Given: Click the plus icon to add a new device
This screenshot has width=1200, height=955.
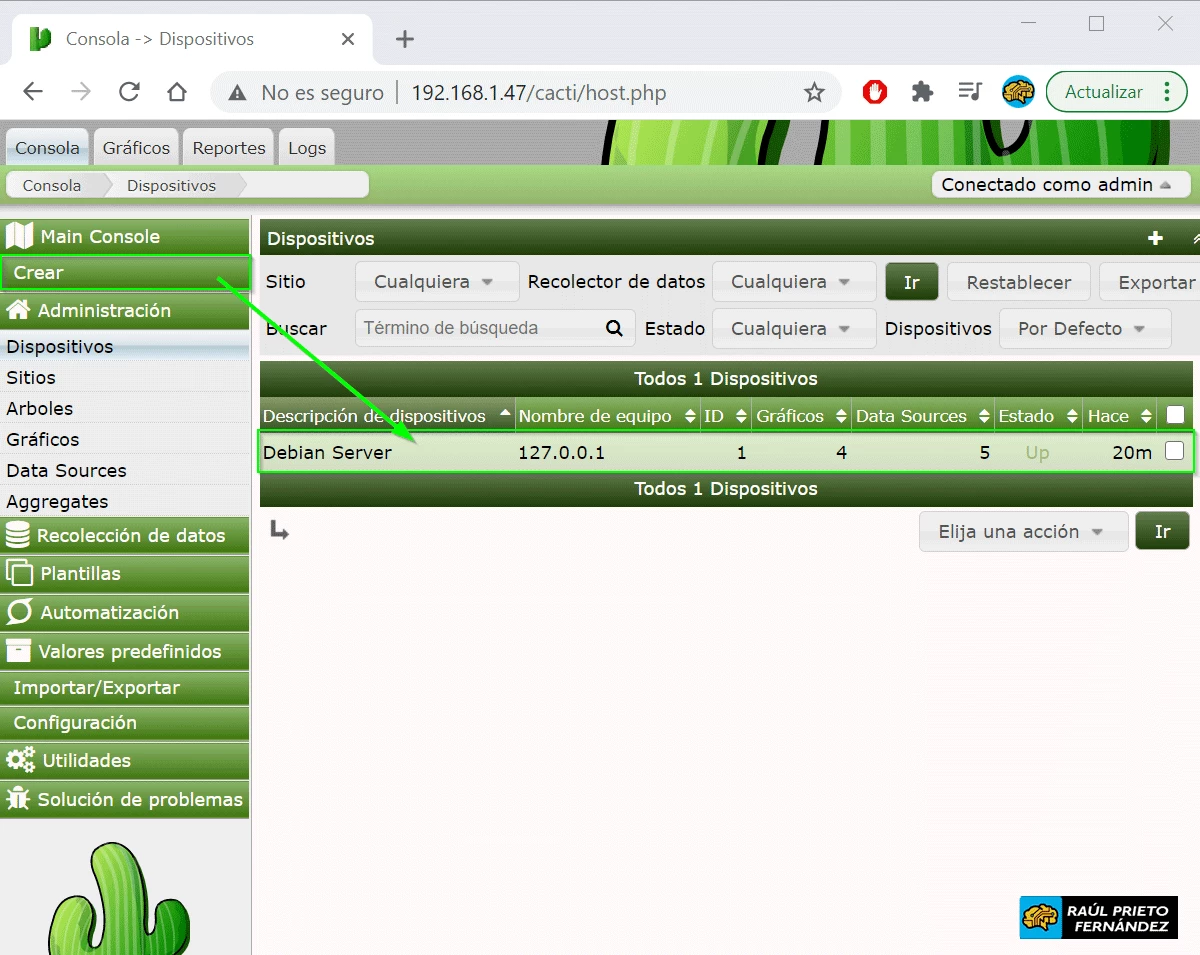Looking at the screenshot, I should point(1155,239).
